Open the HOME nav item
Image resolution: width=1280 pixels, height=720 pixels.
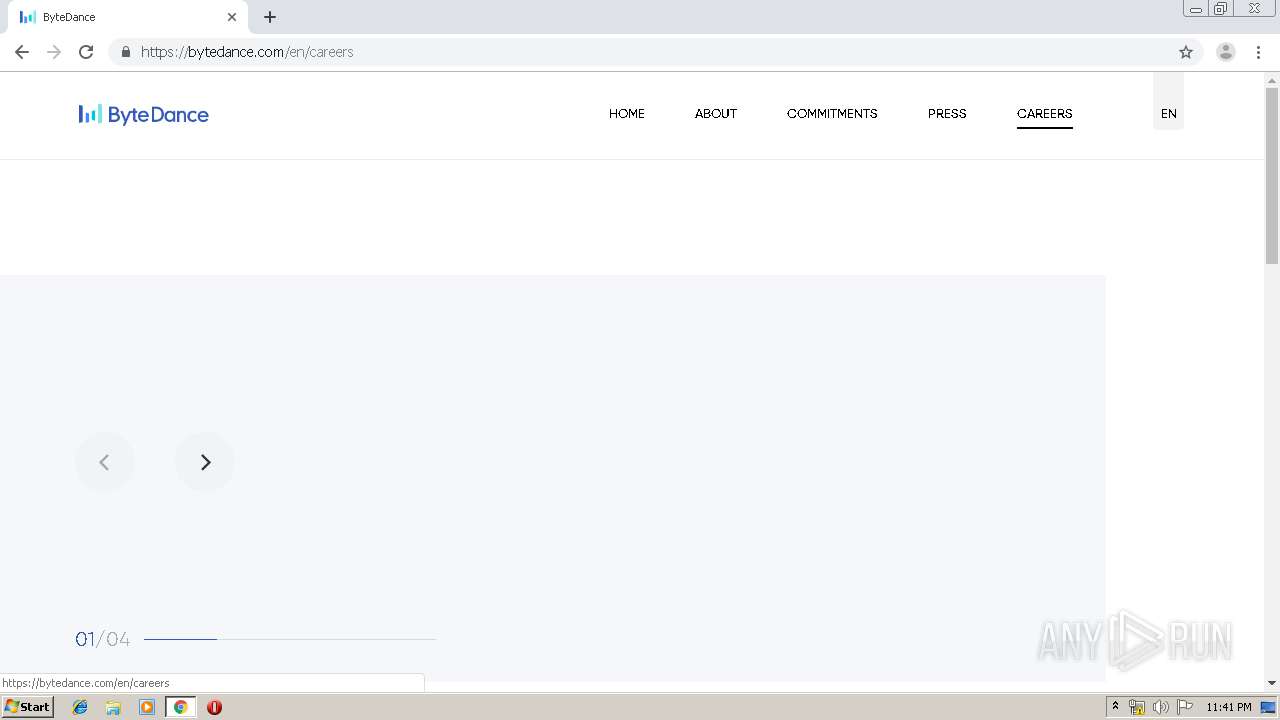pos(627,114)
